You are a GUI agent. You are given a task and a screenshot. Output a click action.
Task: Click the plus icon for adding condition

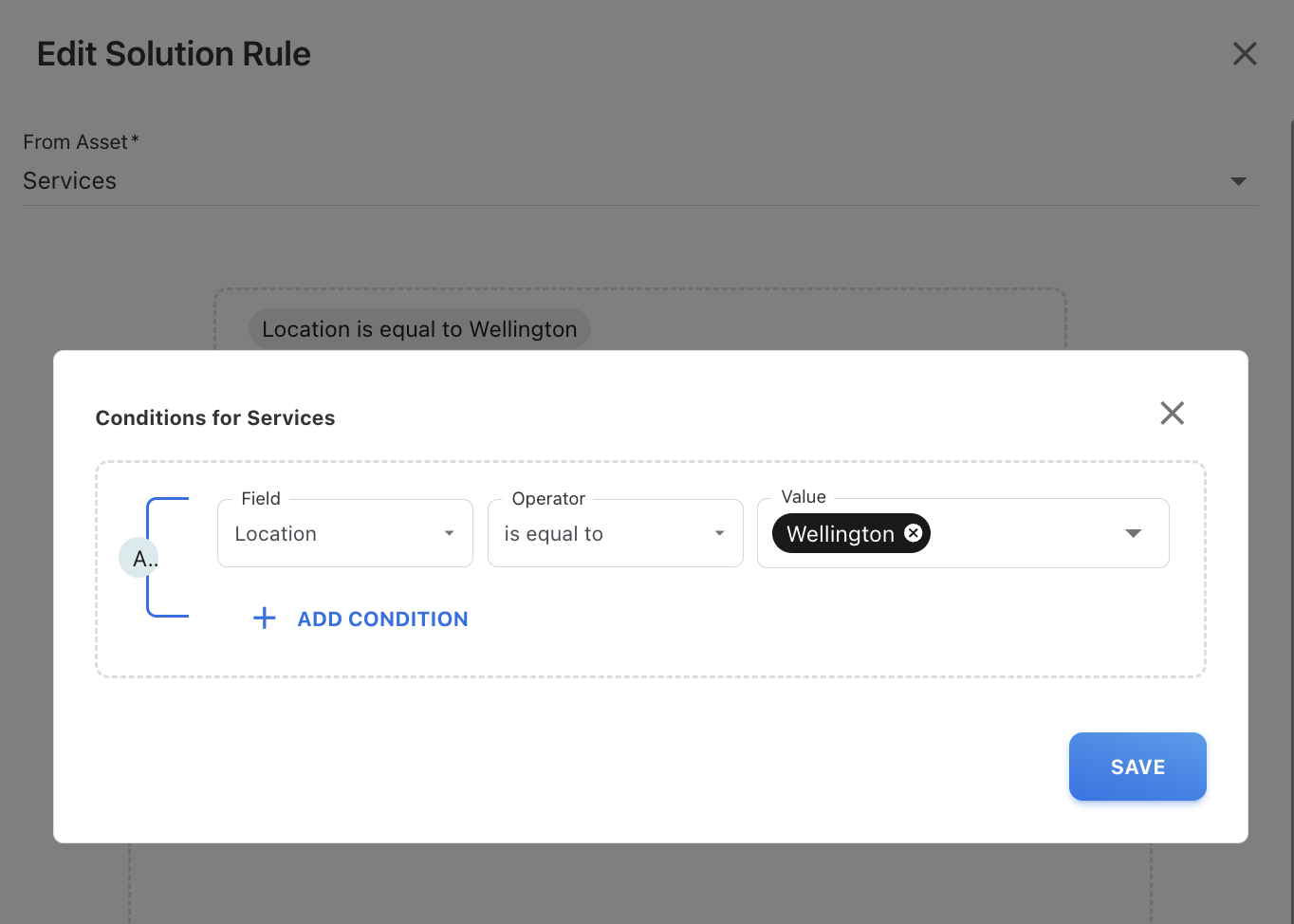[x=265, y=619]
